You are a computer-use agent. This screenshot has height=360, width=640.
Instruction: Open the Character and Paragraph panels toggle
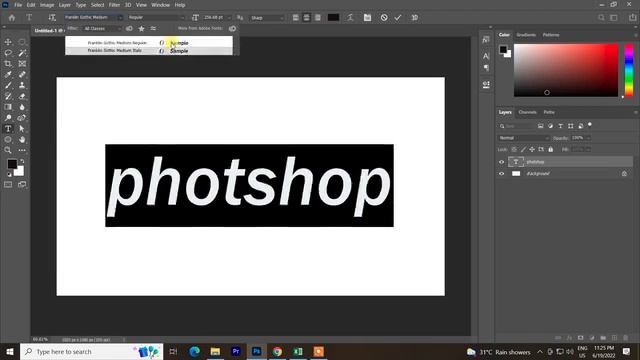pos(367,18)
